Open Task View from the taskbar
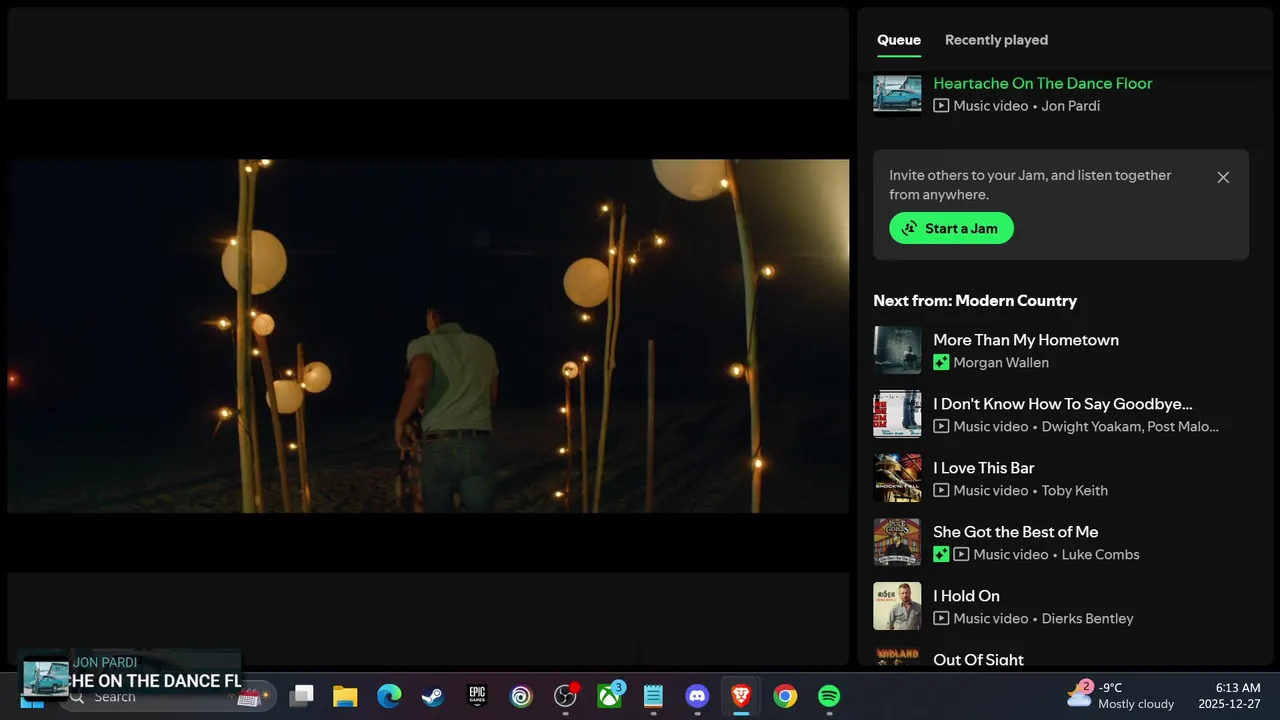The image size is (1280, 720). 301,696
